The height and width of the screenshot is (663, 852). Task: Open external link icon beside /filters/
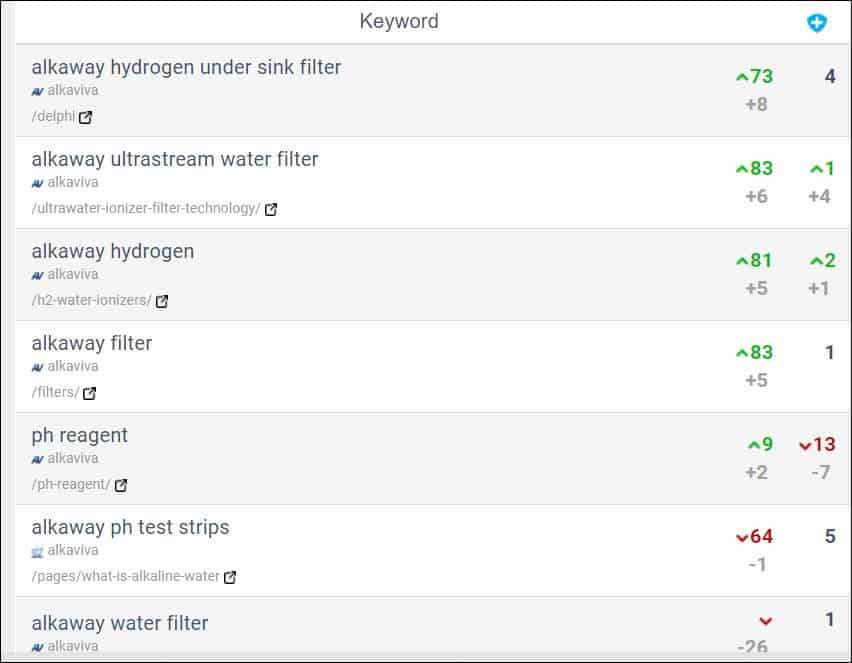click(89, 392)
